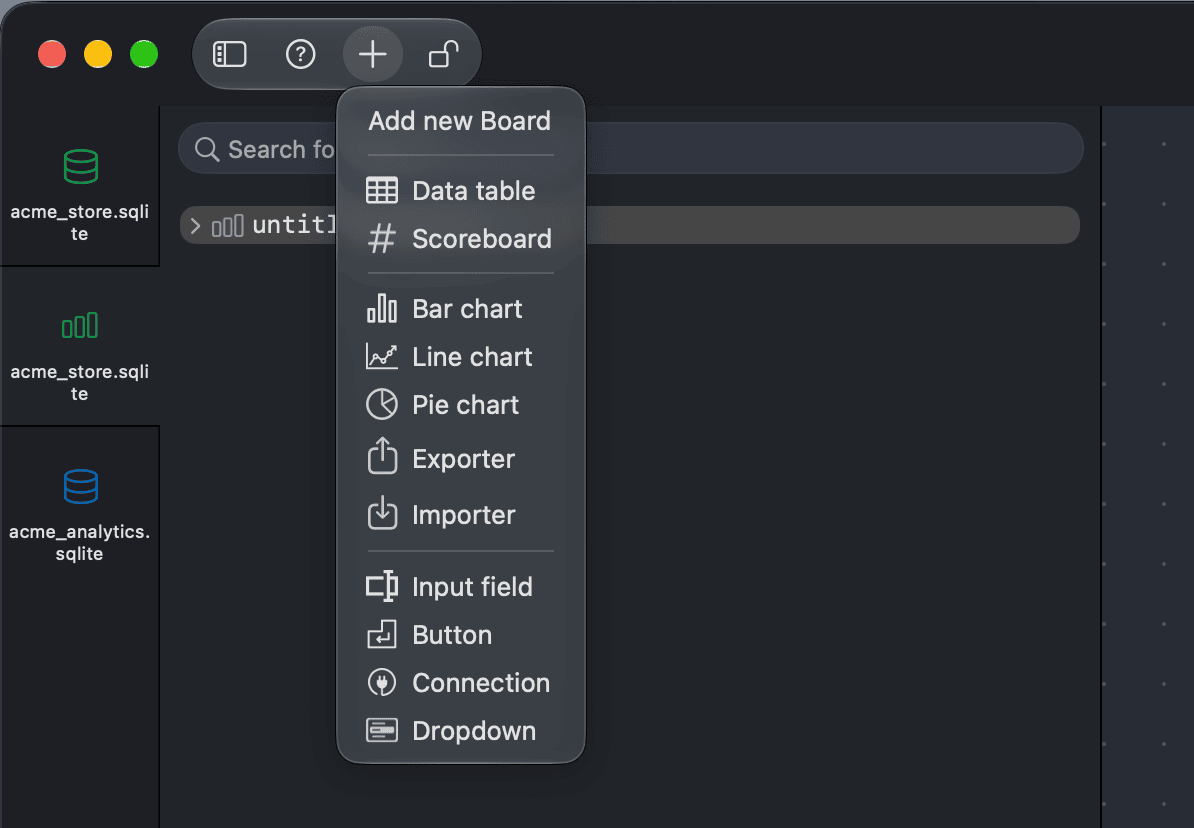Add a Line chart board
Screen dimensions: 1194x828
[461, 356]
